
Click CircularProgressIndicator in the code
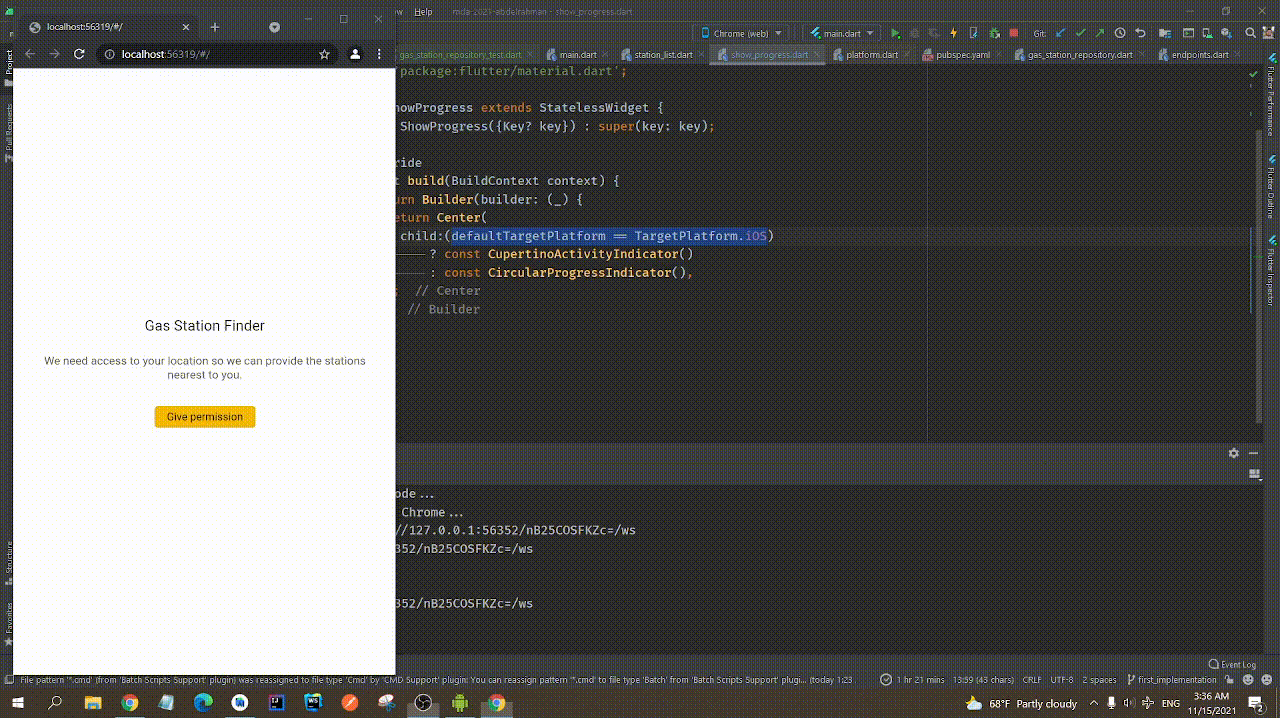(x=579, y=272)
